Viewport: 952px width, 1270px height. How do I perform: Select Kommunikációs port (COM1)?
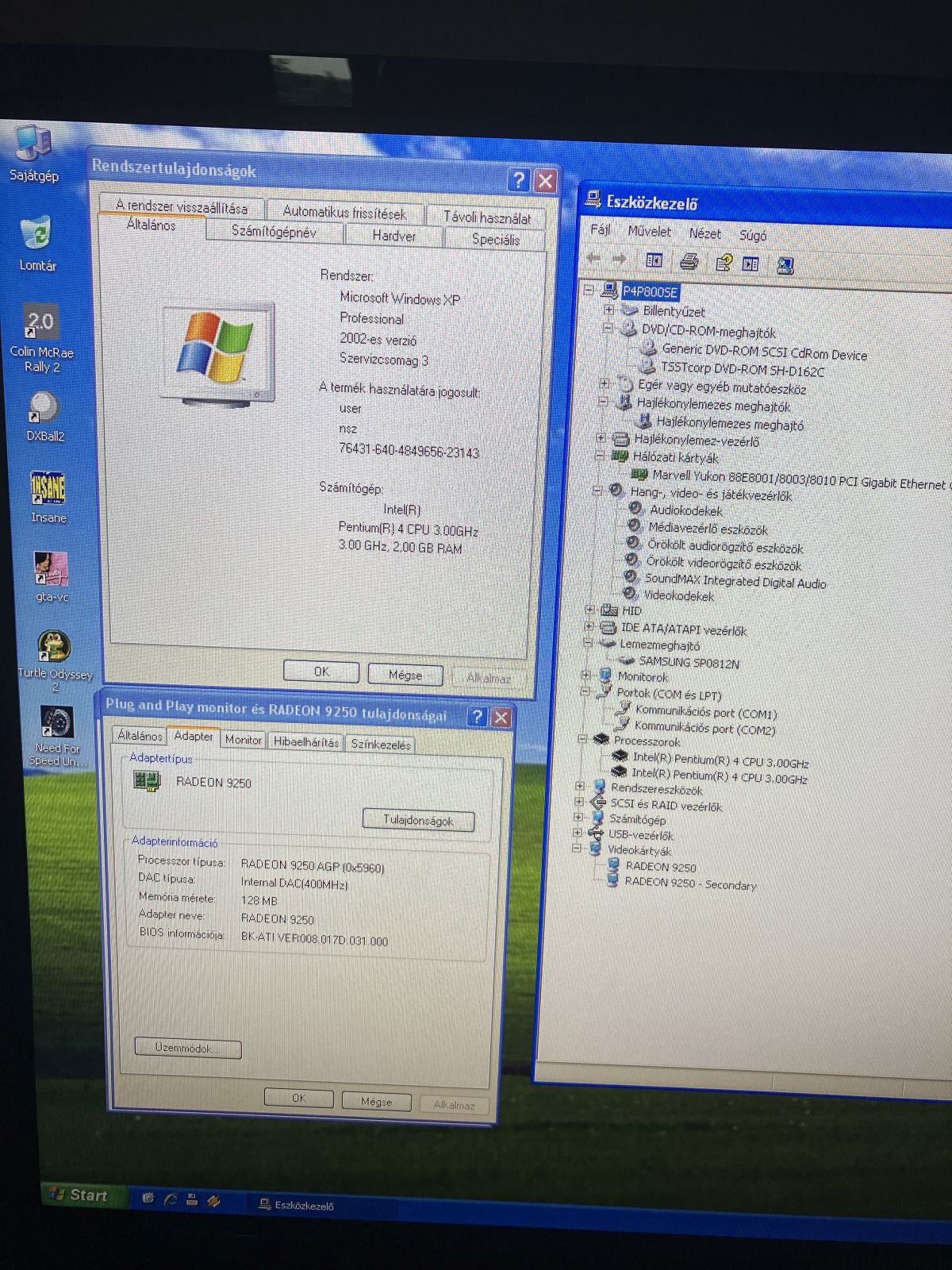point(706,713)
